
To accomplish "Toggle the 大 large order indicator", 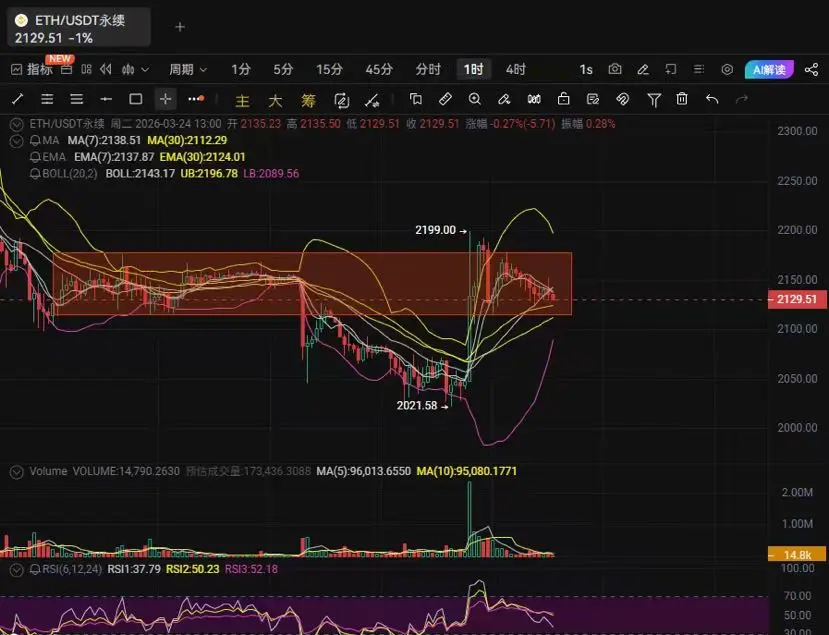I will tap(275, 100).
